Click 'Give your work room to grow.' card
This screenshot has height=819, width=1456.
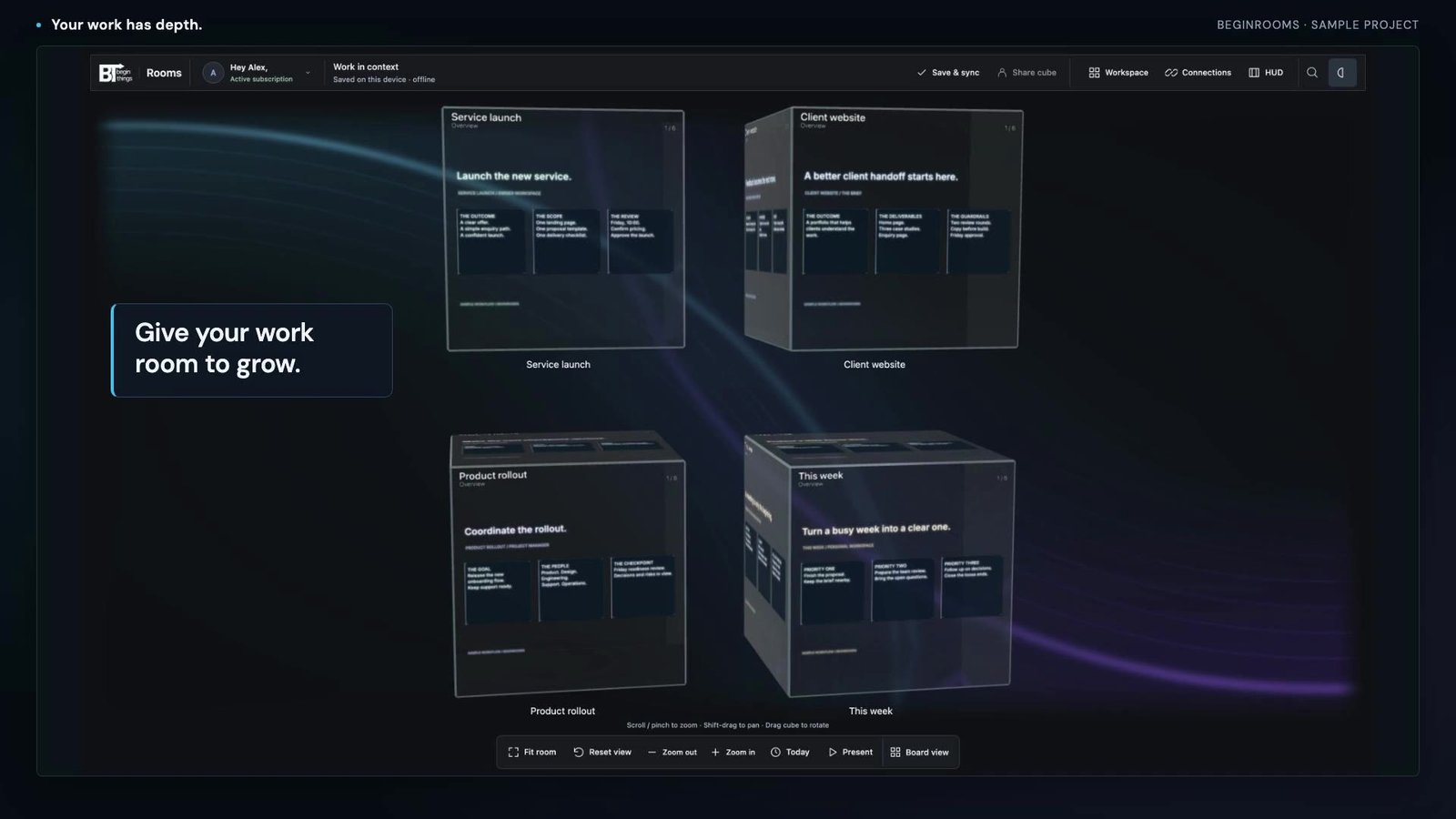(x=252, y=350)
